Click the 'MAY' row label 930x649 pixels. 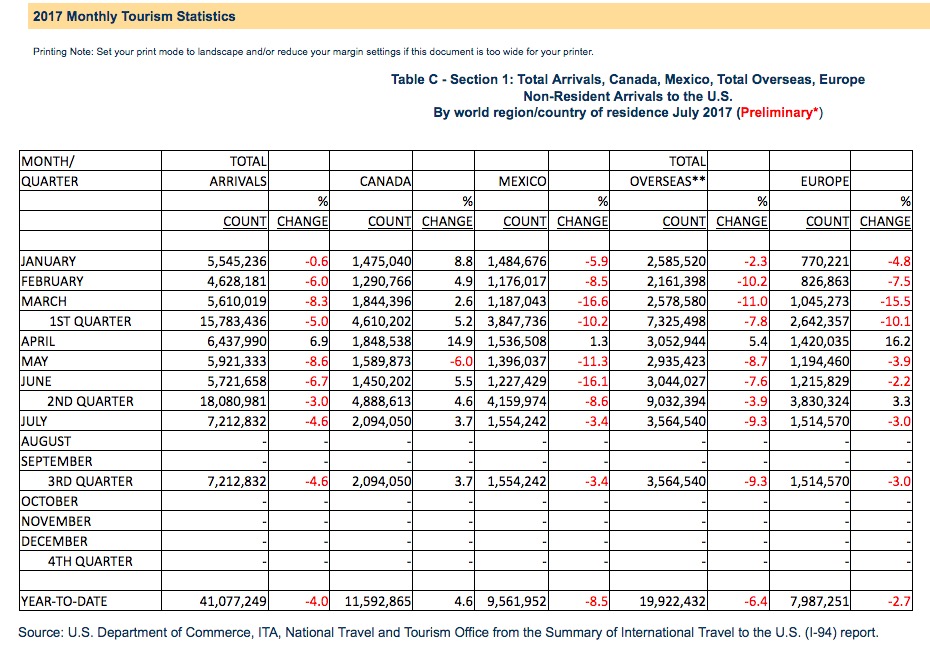tap(34, 361)
